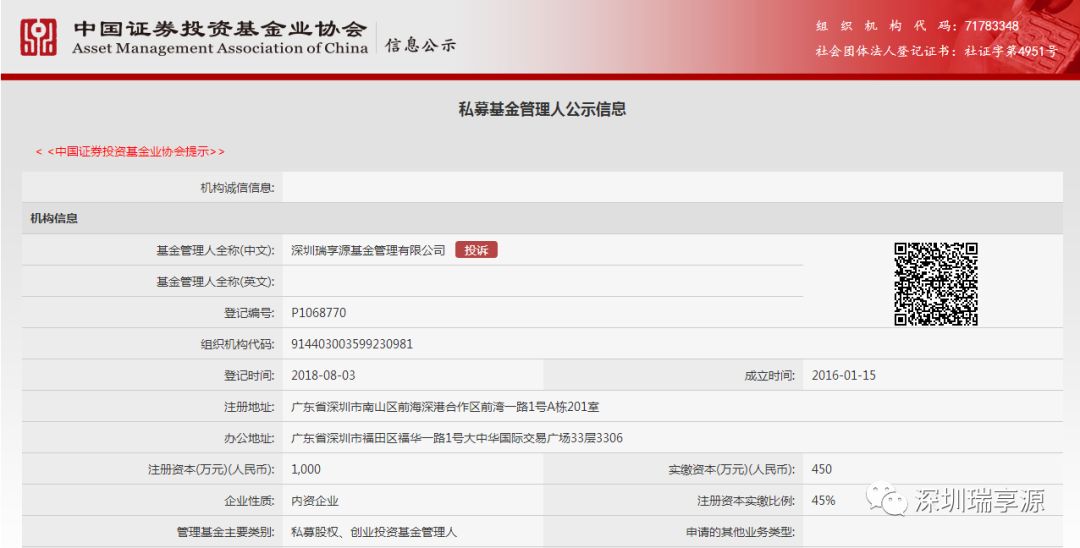Click the 信息公示 header label
Image resolution: width=1080 pixels, height=548 pixels.
click(420, 45)
